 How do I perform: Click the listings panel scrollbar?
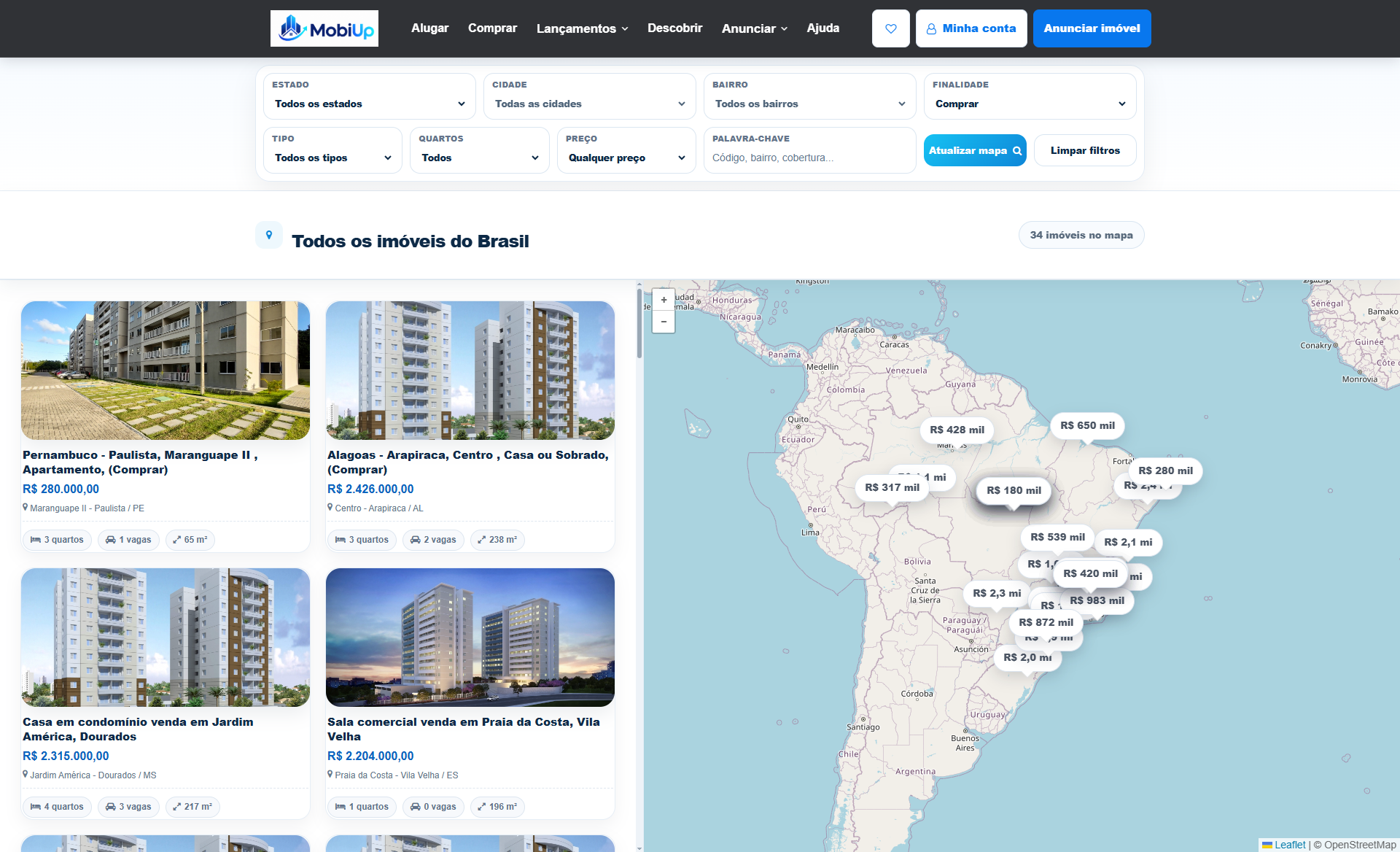click(x=639, y=325)
